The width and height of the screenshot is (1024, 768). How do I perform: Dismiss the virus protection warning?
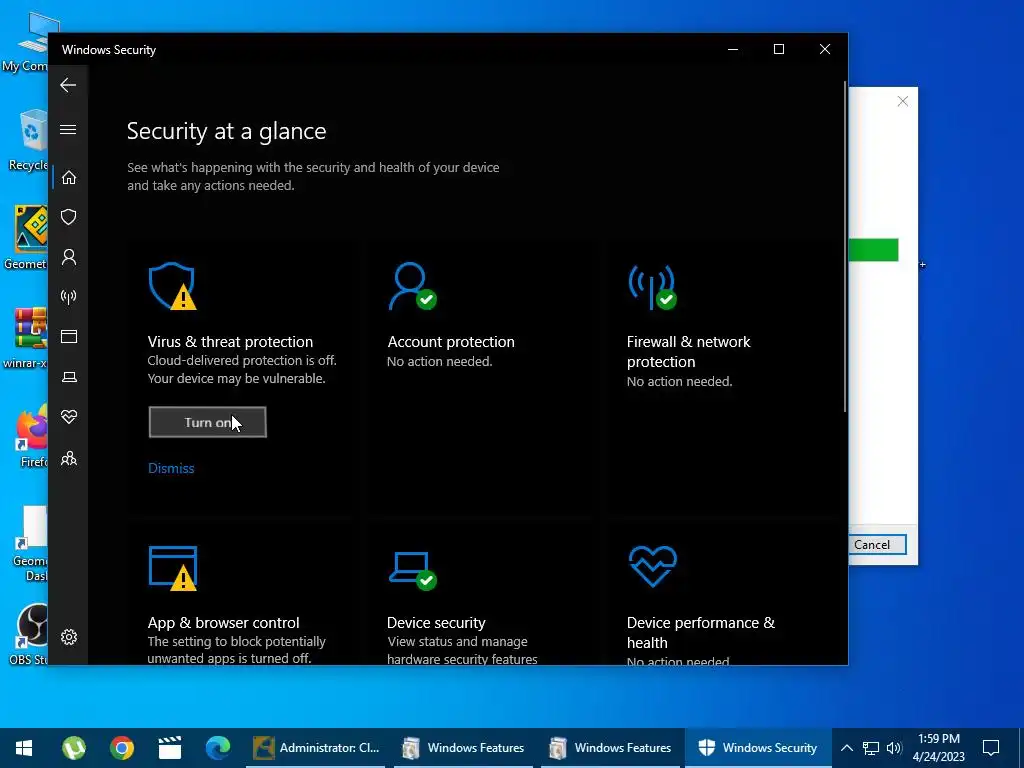171,468
